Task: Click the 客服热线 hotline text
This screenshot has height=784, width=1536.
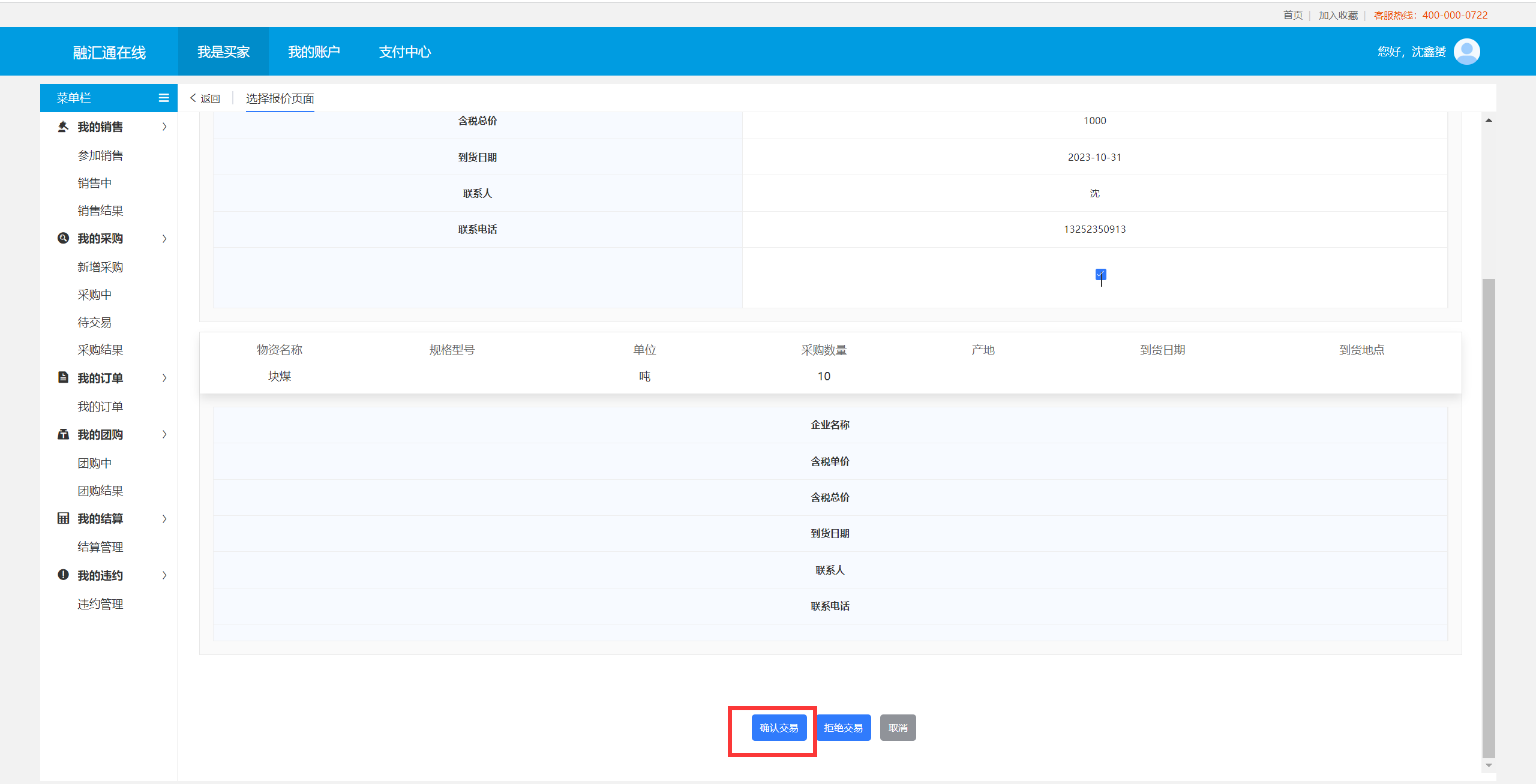Action: (1430, 15)
